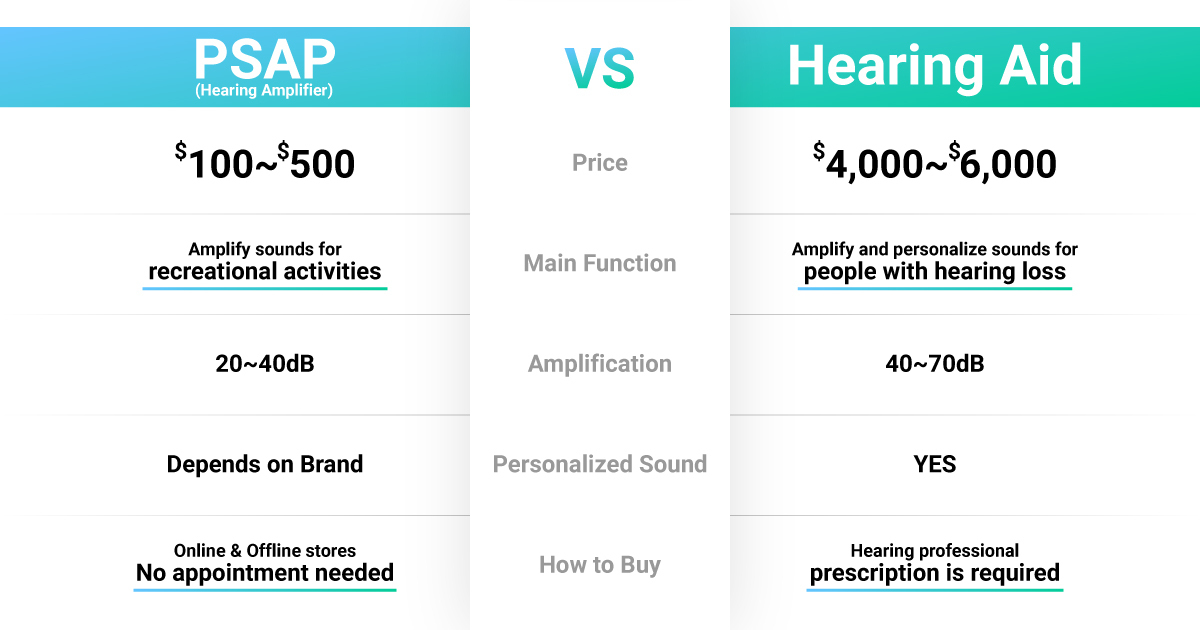Select the 20~40dB amplification value

[265, 364]
